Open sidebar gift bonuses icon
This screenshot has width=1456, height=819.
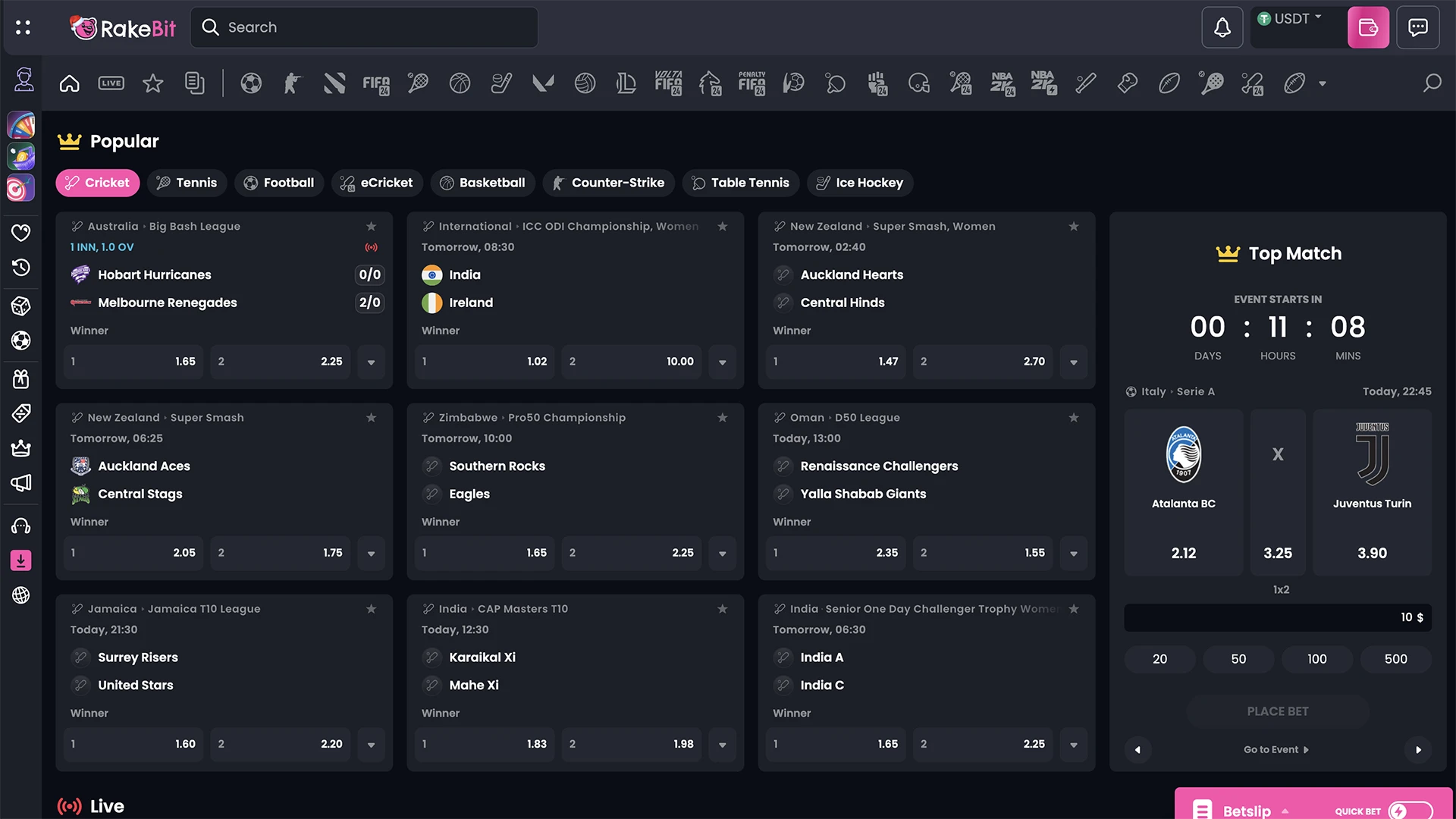pos(21,378)
